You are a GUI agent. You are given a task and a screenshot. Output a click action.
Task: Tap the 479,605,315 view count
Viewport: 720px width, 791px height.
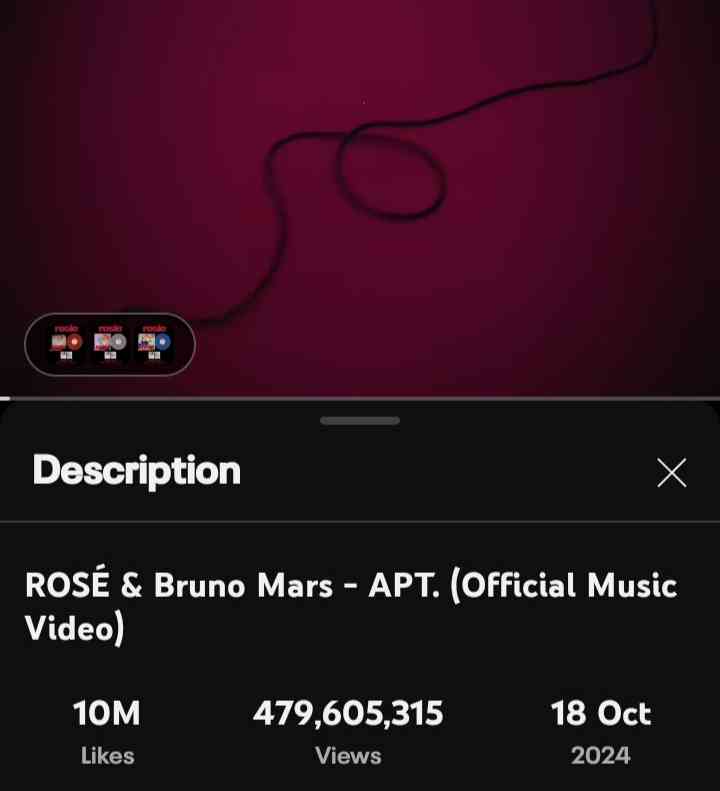pos(348,713)
